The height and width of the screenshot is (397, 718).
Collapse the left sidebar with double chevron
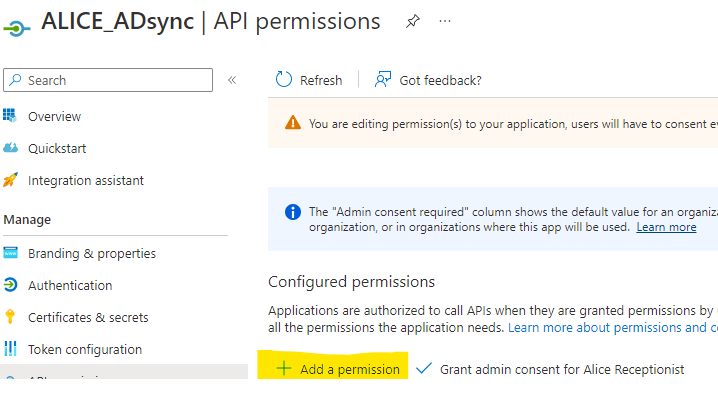232,80
